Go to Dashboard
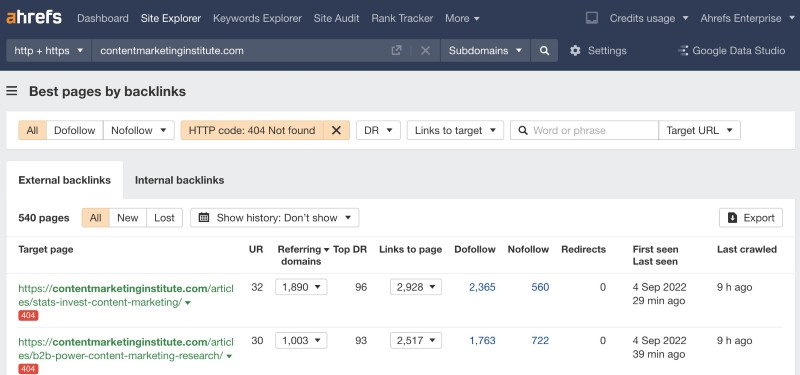This screenshot has width=800, height=375. click(x=103, y=18)
